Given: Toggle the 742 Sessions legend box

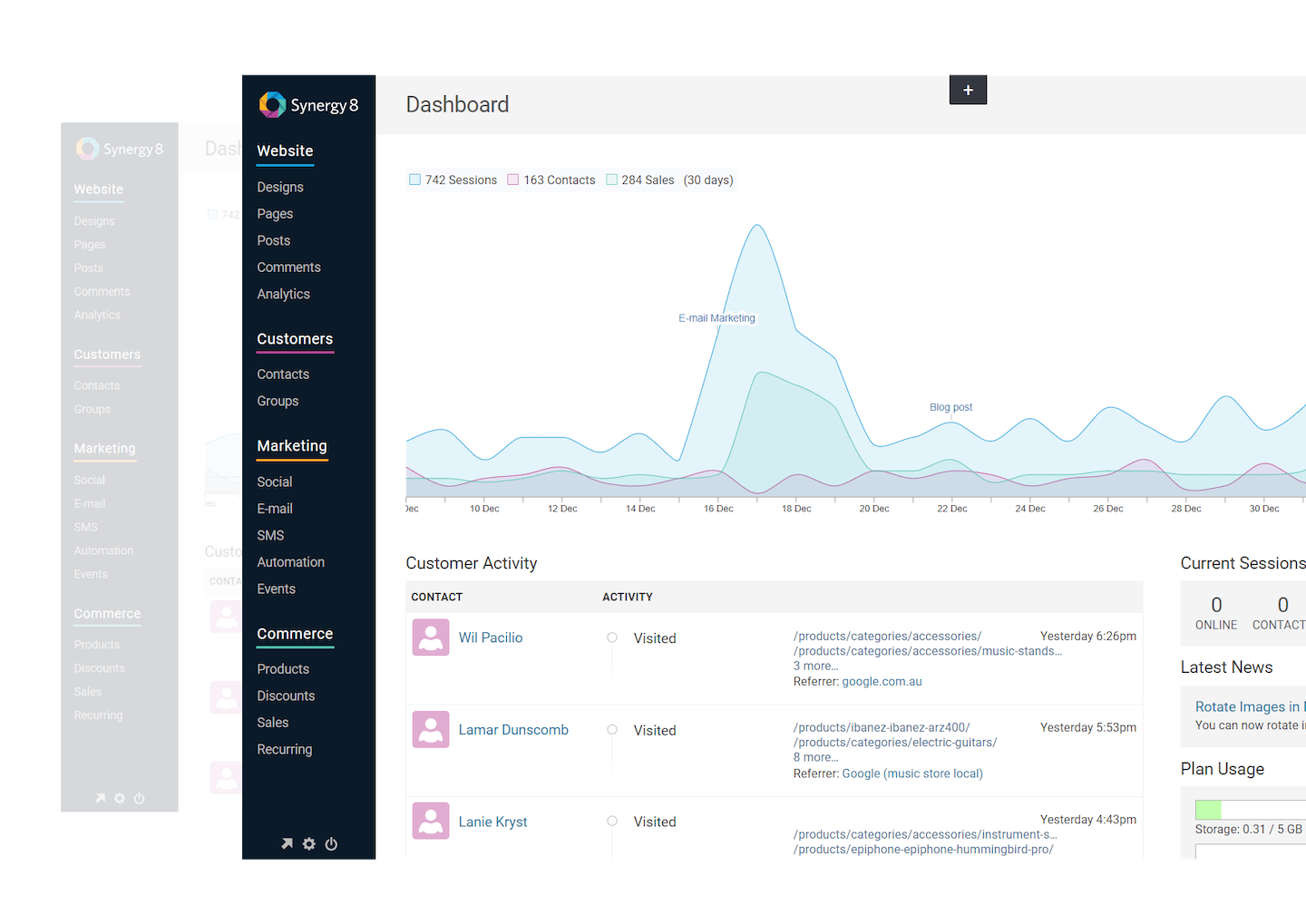Looking at the screenshot, I should point(414,180).
